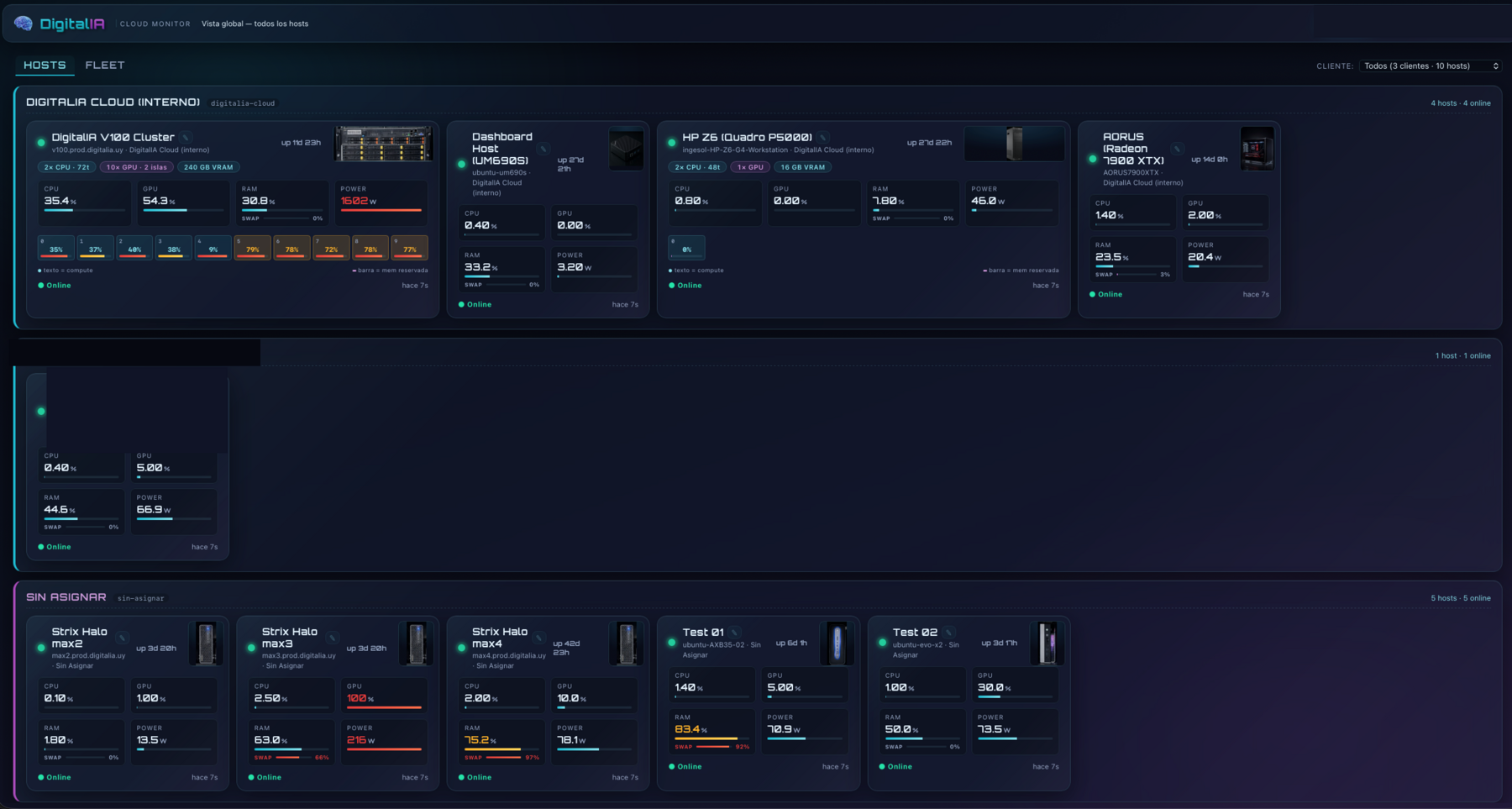This screenshot has height=809, width=1512.
Task: Click Strix Halo max3 POWER value 216 W
Action: [362, 740]
